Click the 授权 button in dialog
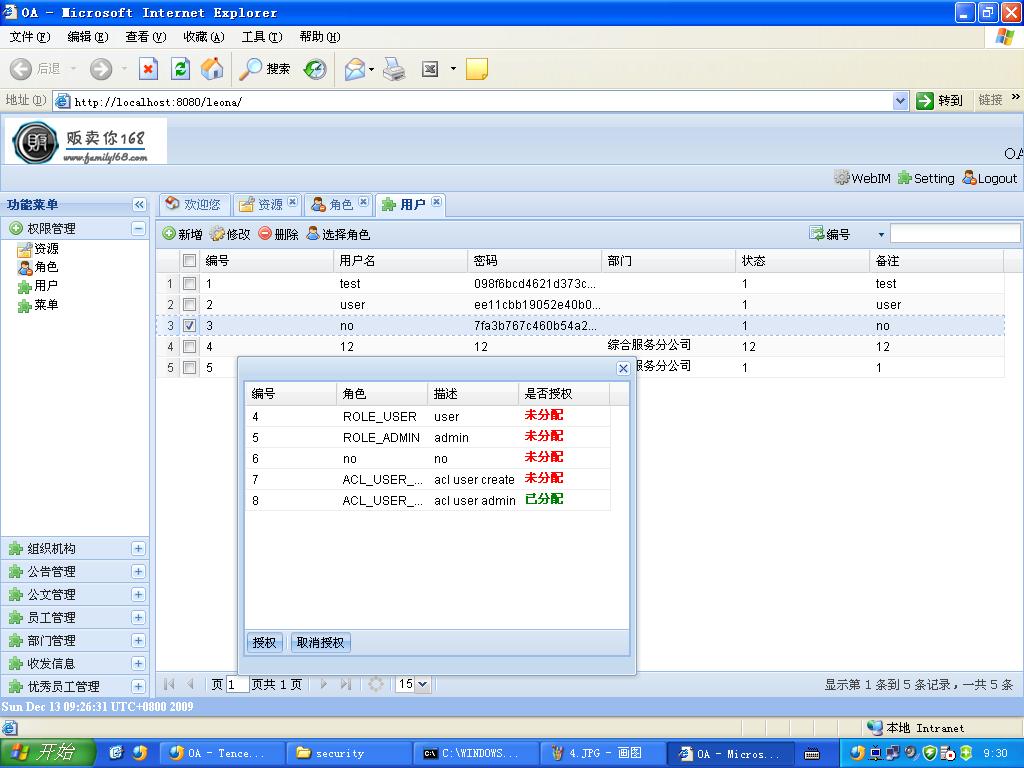This screenshot has height=768, width=1024. click(264, 643)
